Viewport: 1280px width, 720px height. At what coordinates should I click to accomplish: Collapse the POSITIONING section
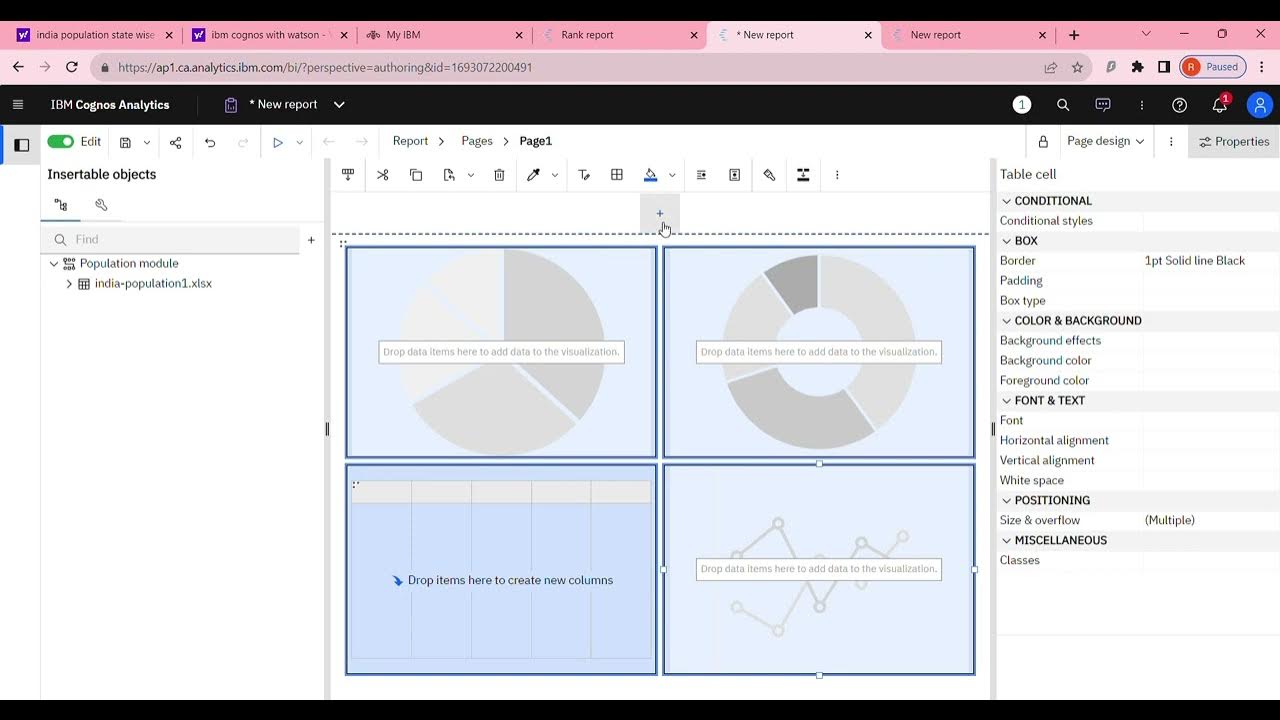coord(1007,500)
